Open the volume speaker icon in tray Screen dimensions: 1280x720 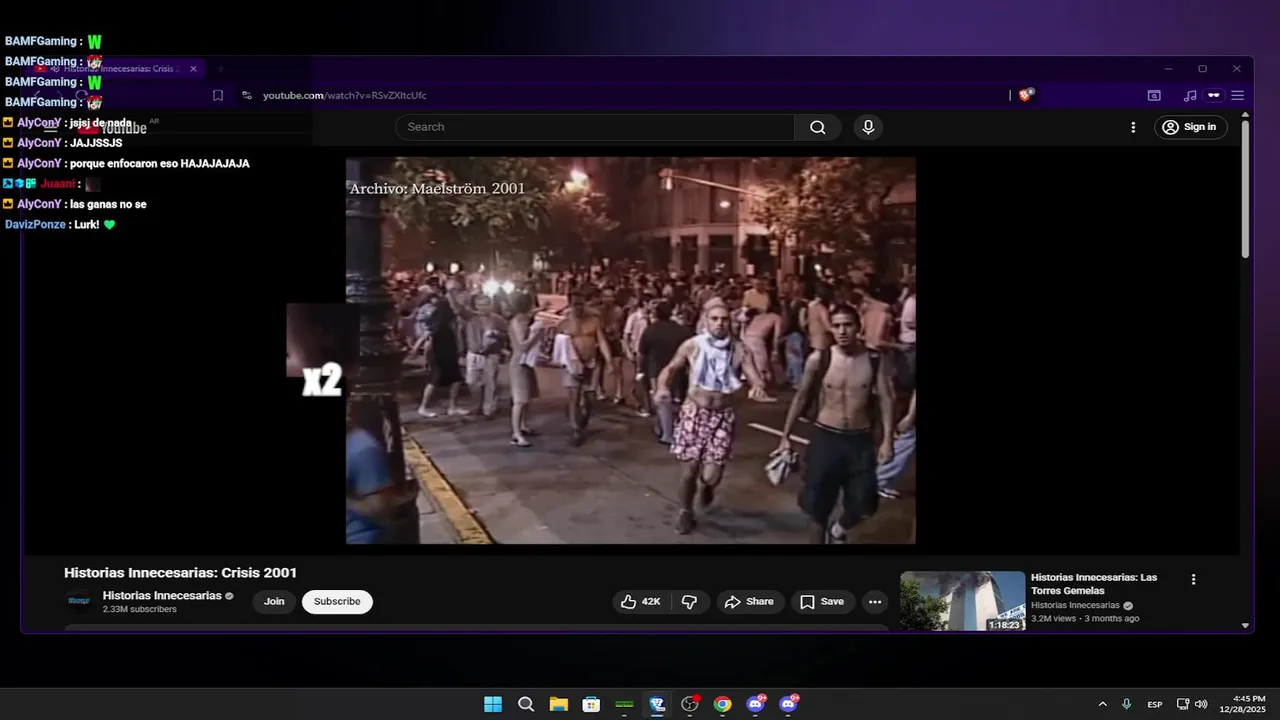point(1201,704)
